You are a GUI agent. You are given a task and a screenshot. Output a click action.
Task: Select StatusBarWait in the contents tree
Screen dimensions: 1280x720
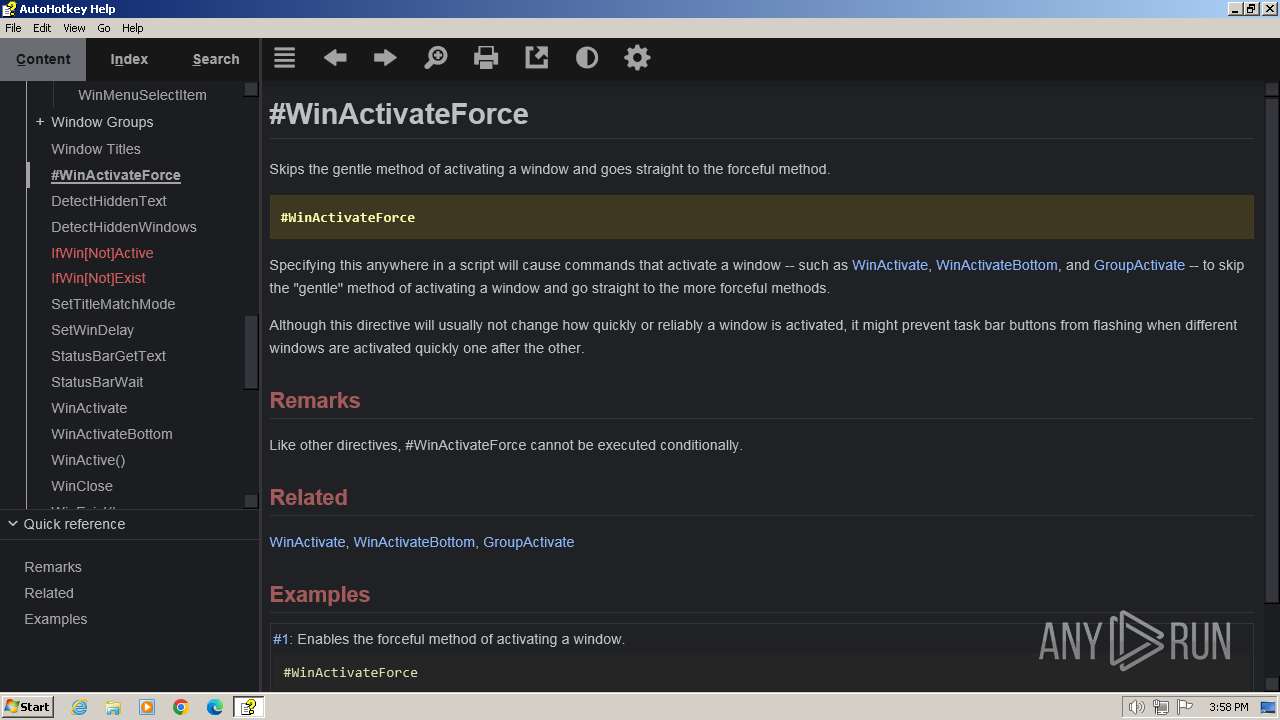click(97, 382)
